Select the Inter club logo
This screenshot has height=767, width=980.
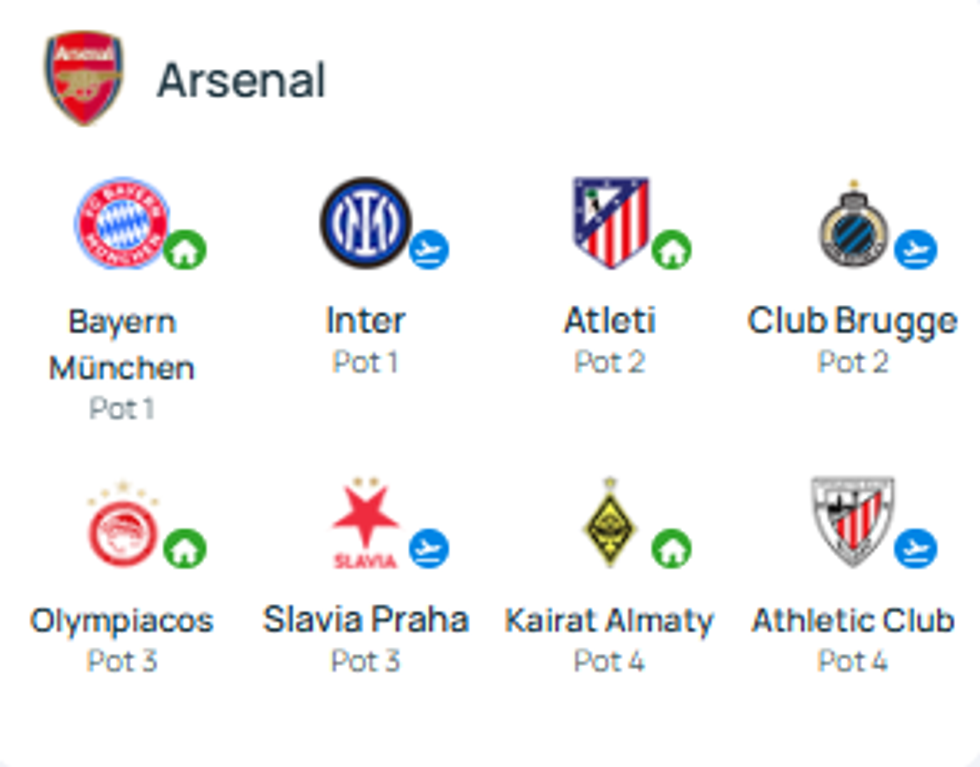pyautogui.click(x=365, y=222)
